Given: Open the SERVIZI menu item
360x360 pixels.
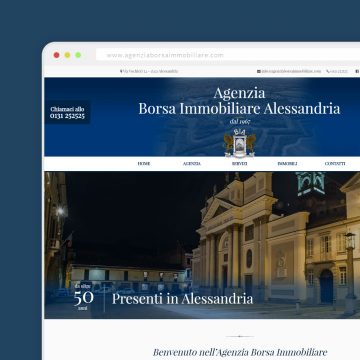Looking at the screenshot, I should click(x=240, y=164).
